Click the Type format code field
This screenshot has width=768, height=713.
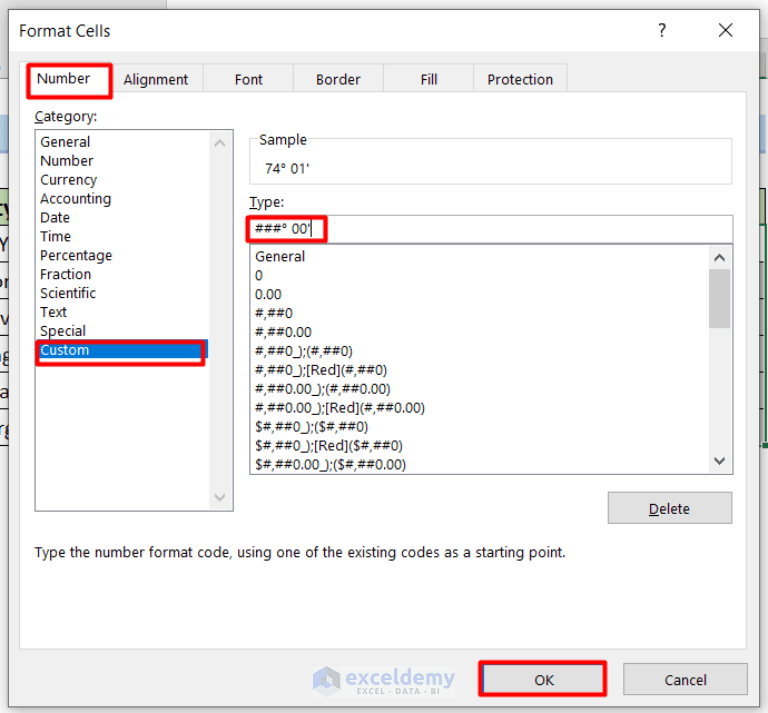pos(491,229)
